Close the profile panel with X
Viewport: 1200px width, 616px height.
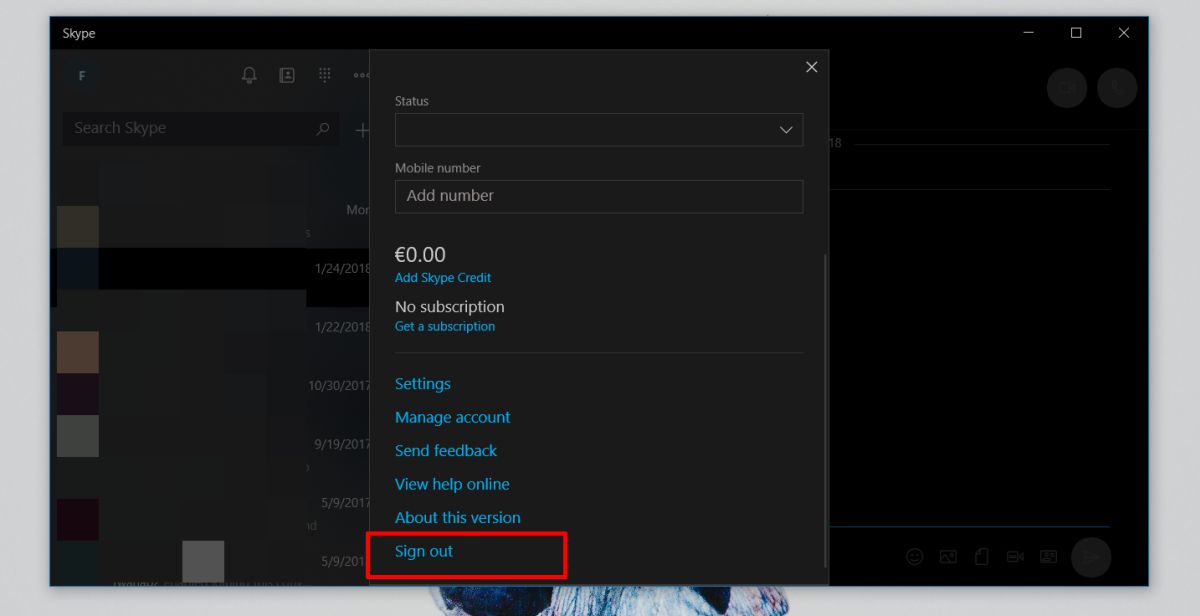point(811,67)
